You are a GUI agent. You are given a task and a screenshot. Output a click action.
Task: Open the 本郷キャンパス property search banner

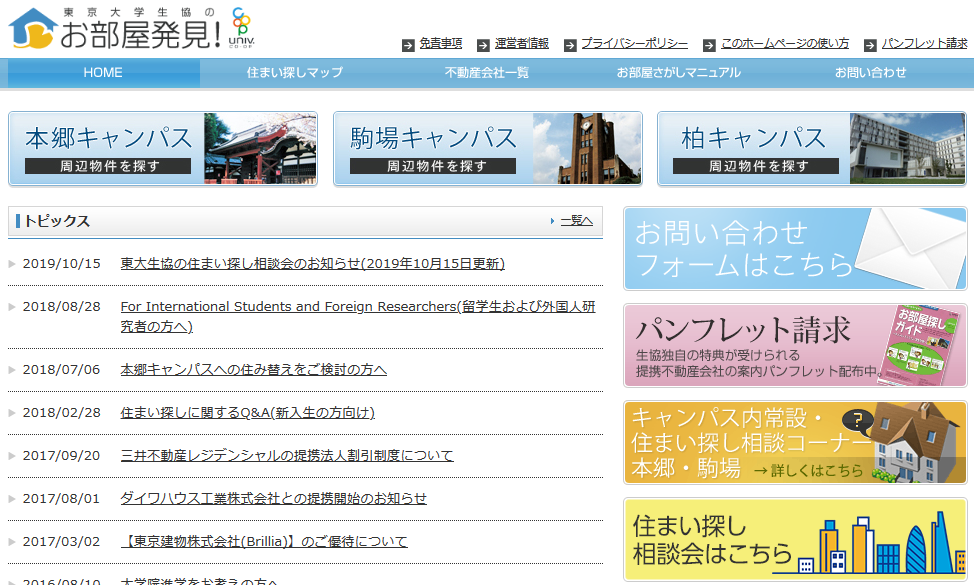(x=163, y=149)
